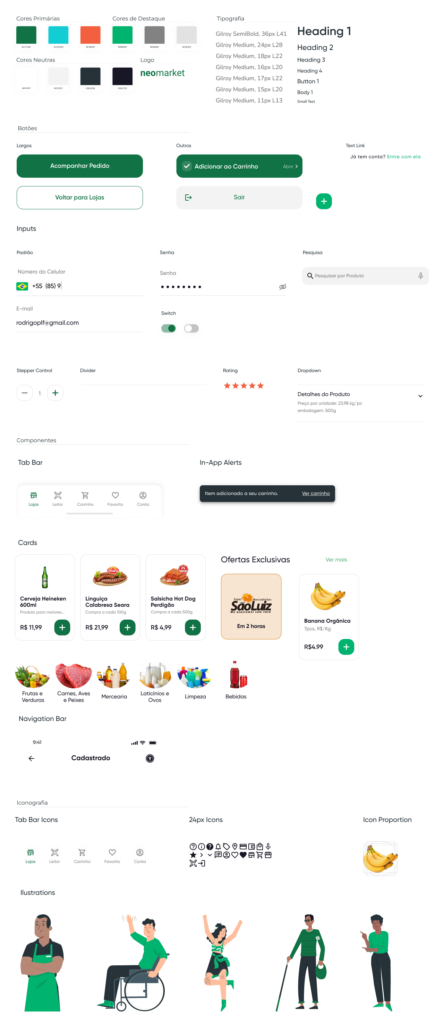Turn off the enabled green switch
This screenshot has width=444, height=1024.
pos(168,328)
